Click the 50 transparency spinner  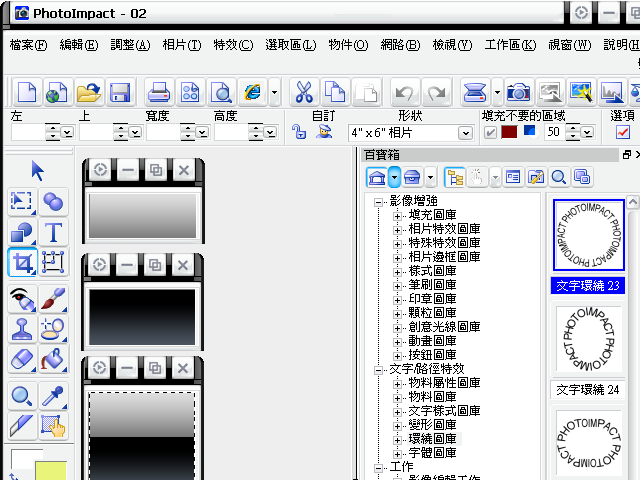tap(573, 132)
